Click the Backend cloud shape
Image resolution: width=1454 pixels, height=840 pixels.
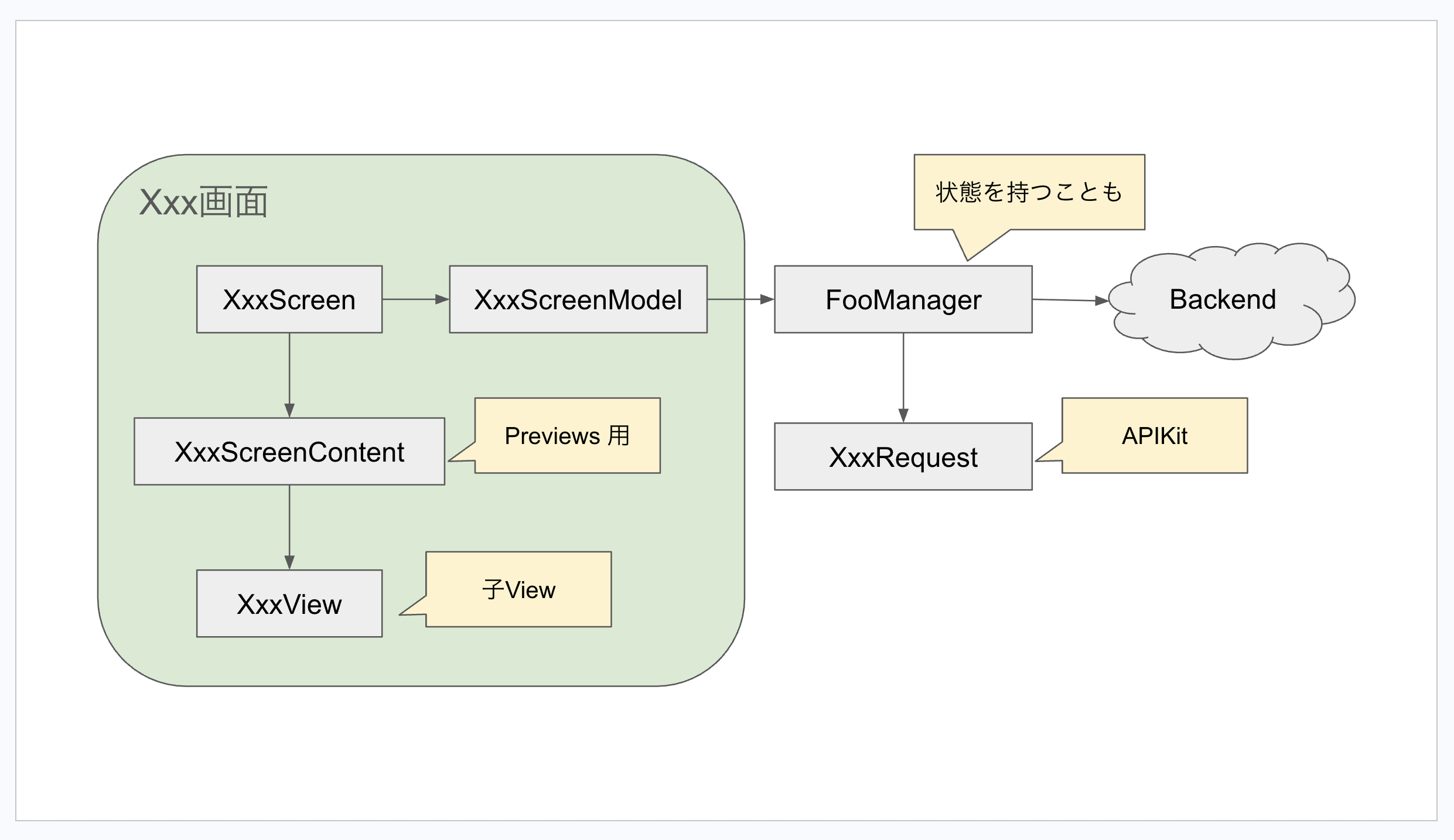[x=1223, y=300]
